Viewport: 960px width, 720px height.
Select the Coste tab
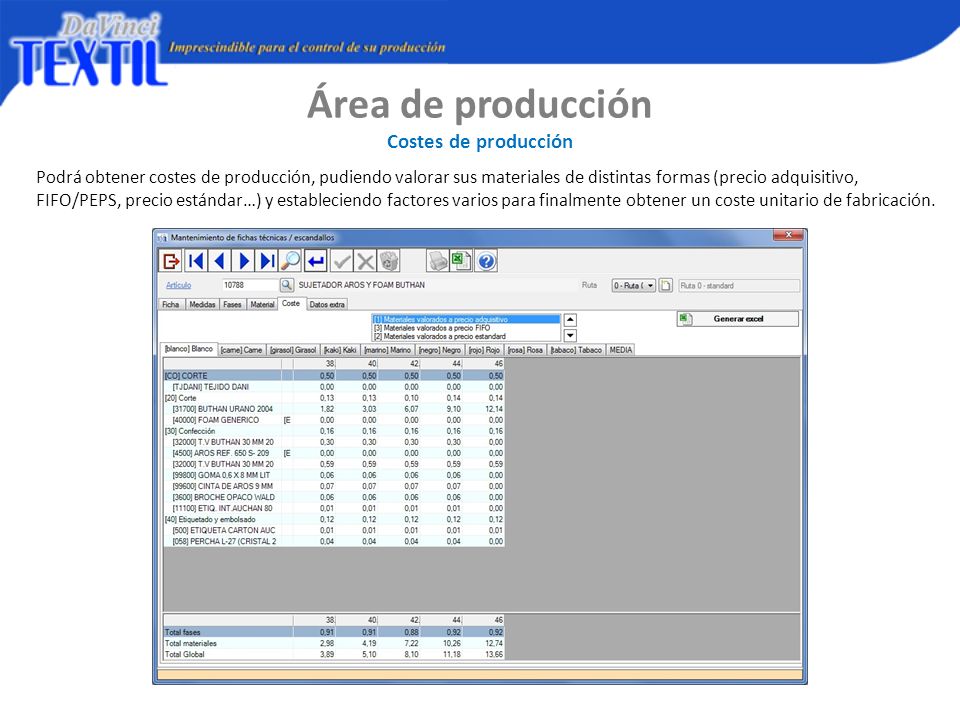291,303
